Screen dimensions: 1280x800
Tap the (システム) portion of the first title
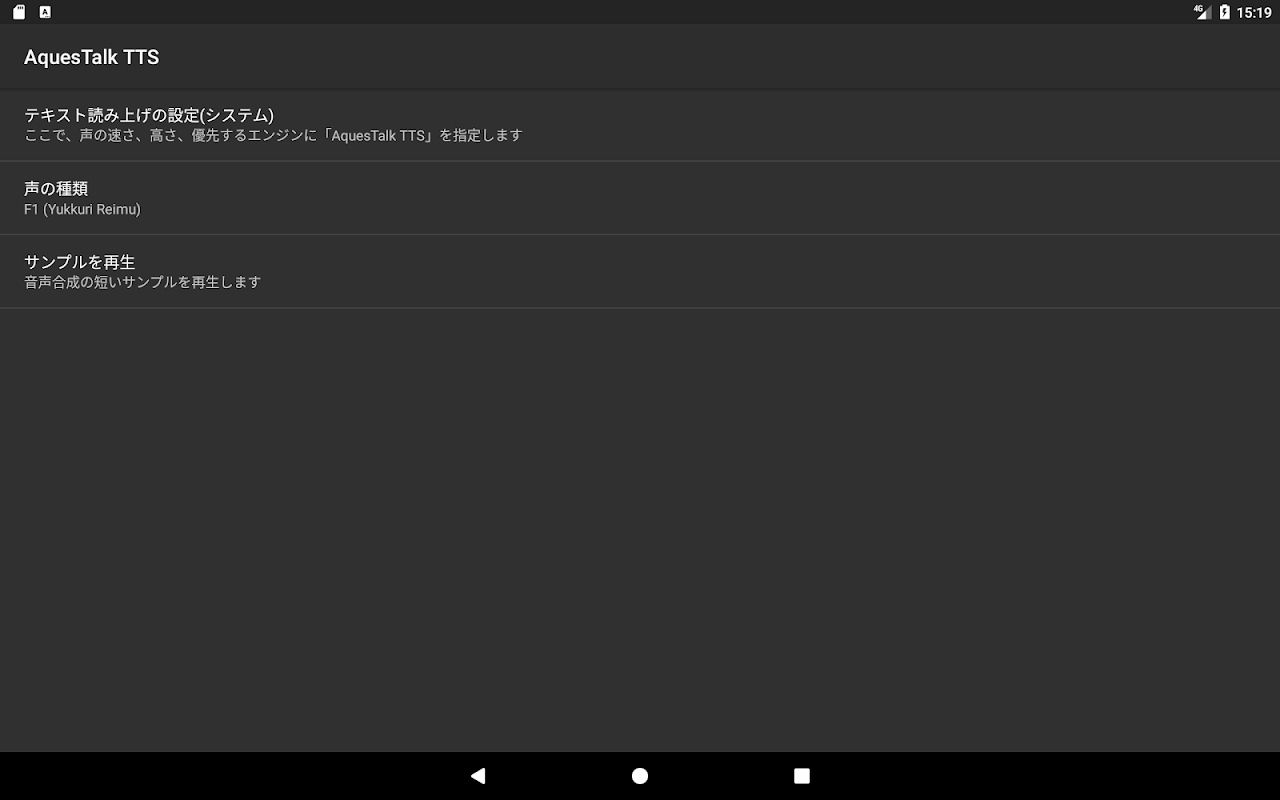[x=237, y=115]
